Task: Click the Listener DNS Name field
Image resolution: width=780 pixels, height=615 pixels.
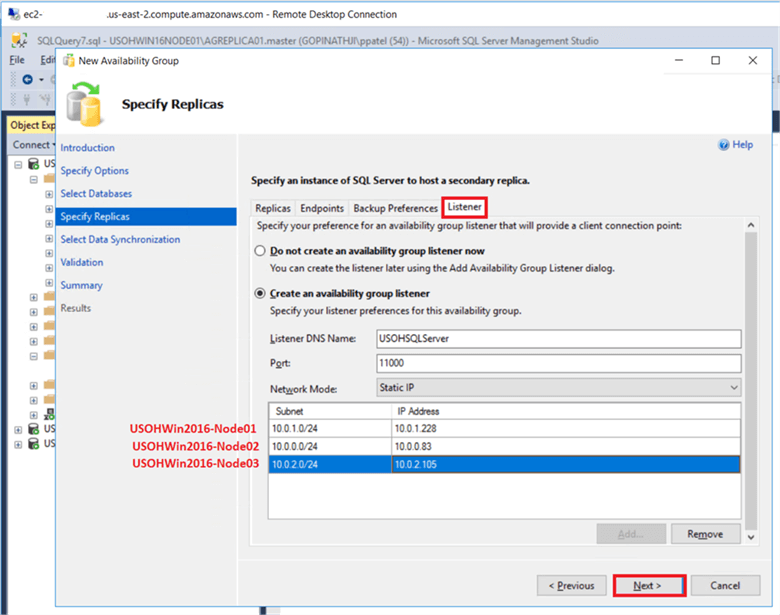Action: [x=559, y=339]
